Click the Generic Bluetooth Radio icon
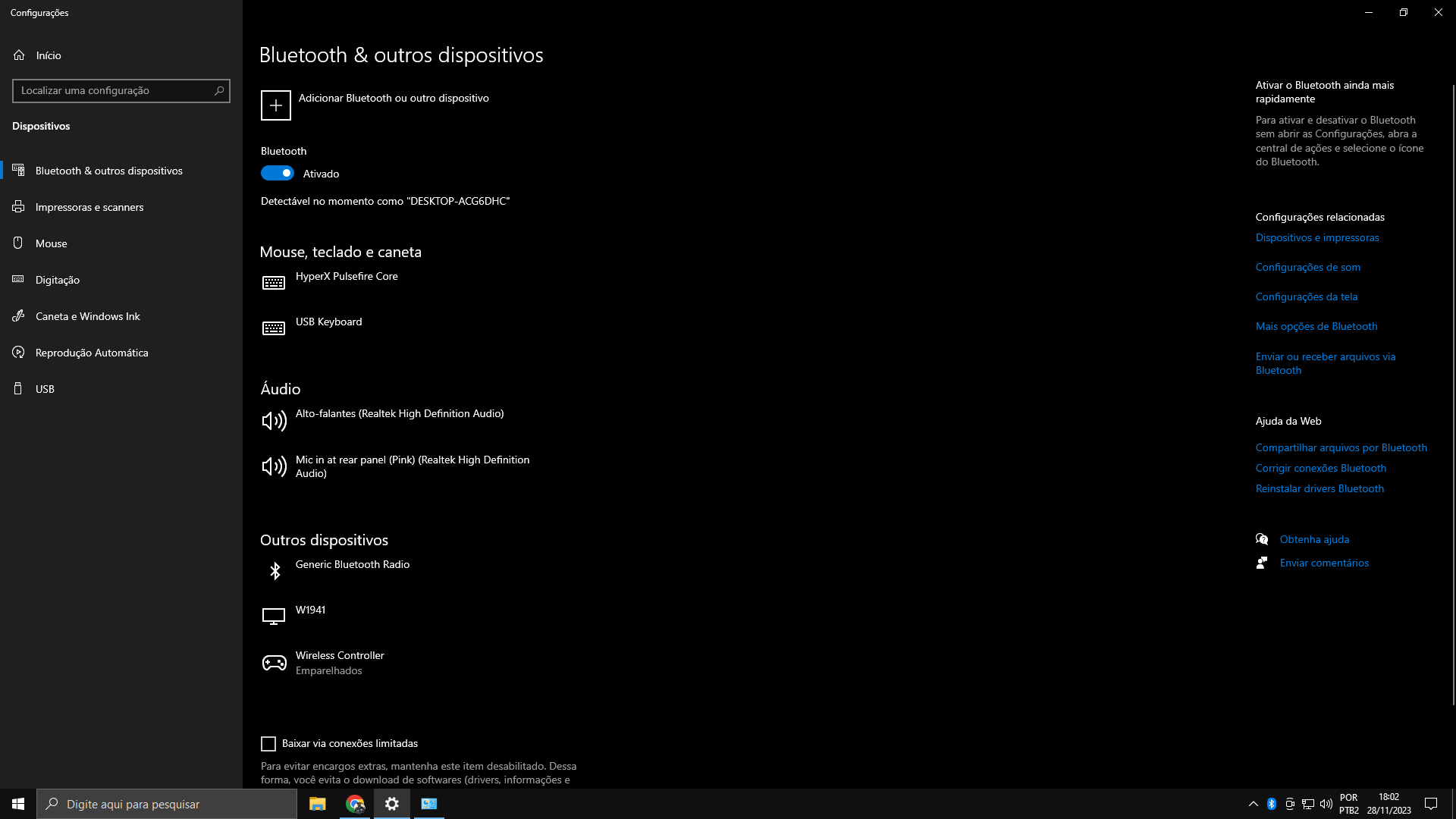This screenshot has height=819, width=1456. click(x=275, y=570)
